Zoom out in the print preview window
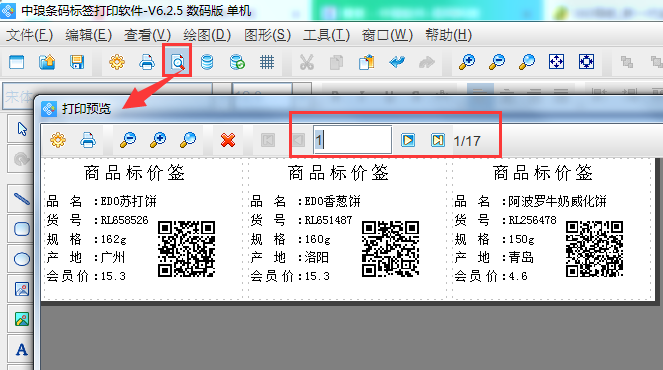This screenshot has width=663, height=370. click(128, 140)
